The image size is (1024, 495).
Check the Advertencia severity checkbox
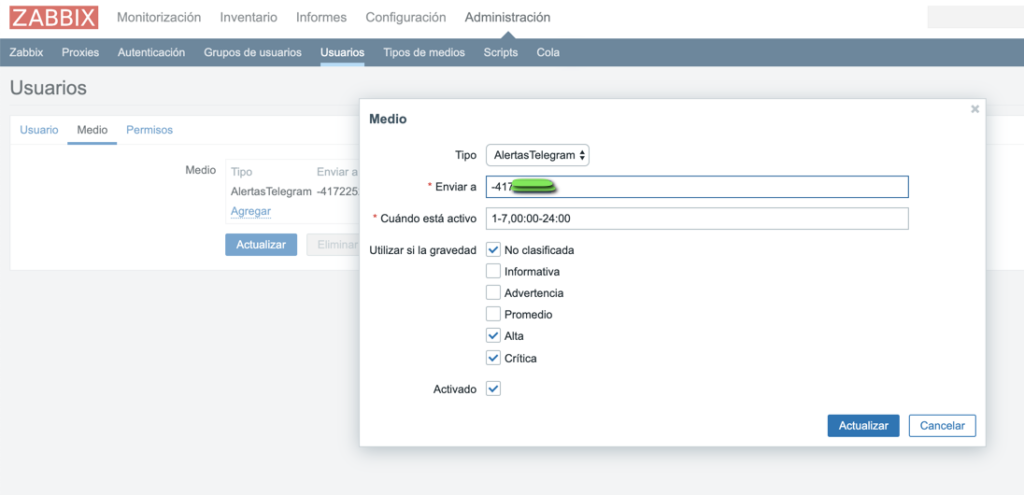[x=493, y=293]
